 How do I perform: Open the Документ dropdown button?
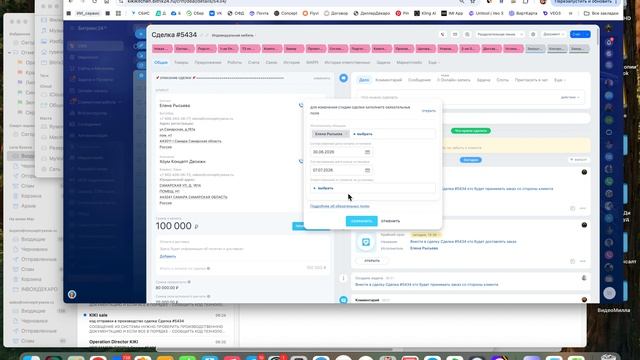553,35
